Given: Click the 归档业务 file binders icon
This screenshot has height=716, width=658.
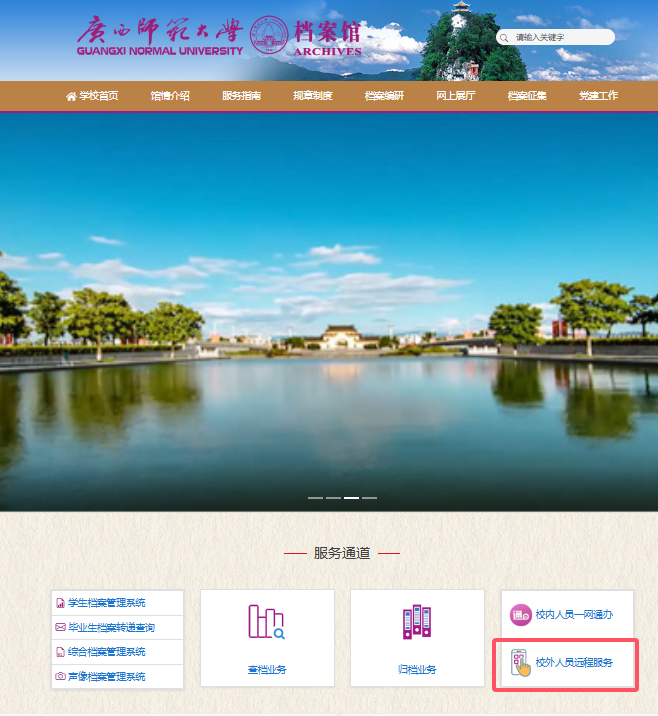Looking at the screenshot, I should point(416,622).
